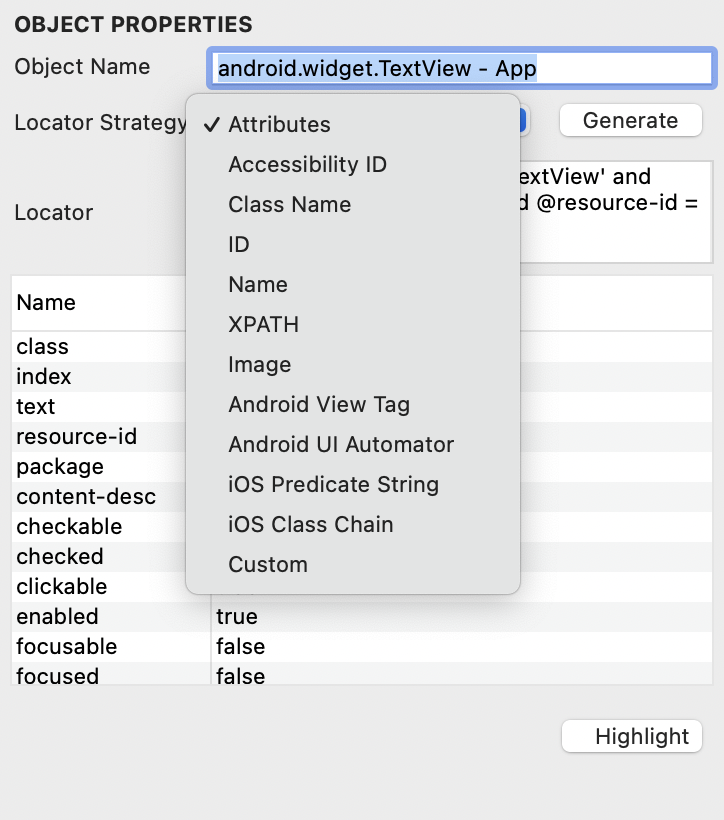This screenshot has height=820, width=724.
Task: Select iOS Predicate String option
Action: click(x=333, y=484)
